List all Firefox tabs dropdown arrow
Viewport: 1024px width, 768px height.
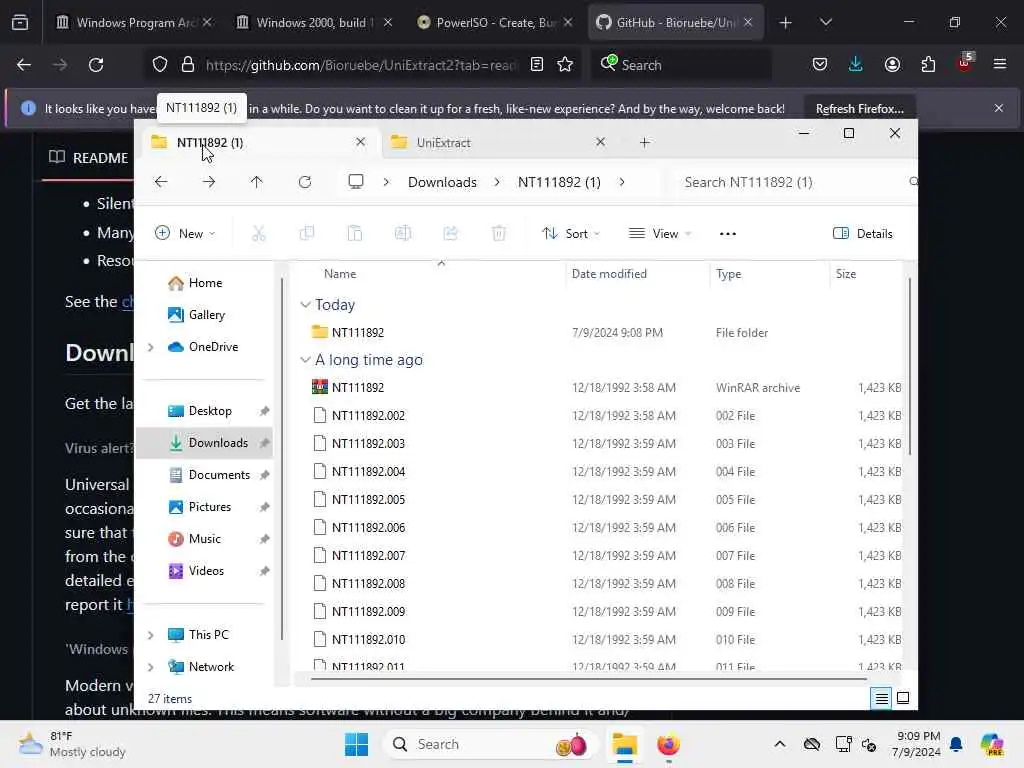[x=826, y=23]
